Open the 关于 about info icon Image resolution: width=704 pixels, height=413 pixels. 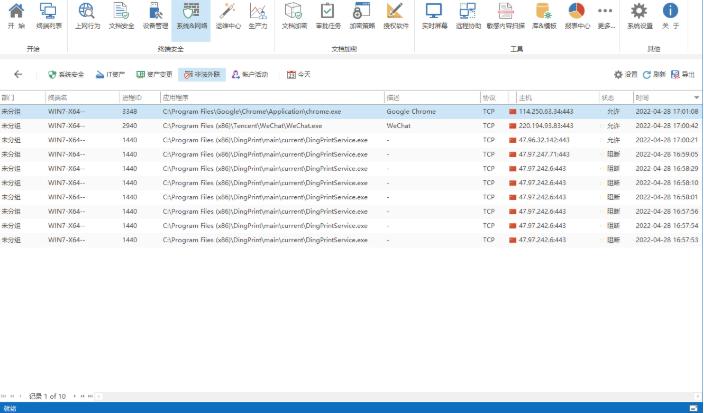pyautogui.click(x=671, y=14)
